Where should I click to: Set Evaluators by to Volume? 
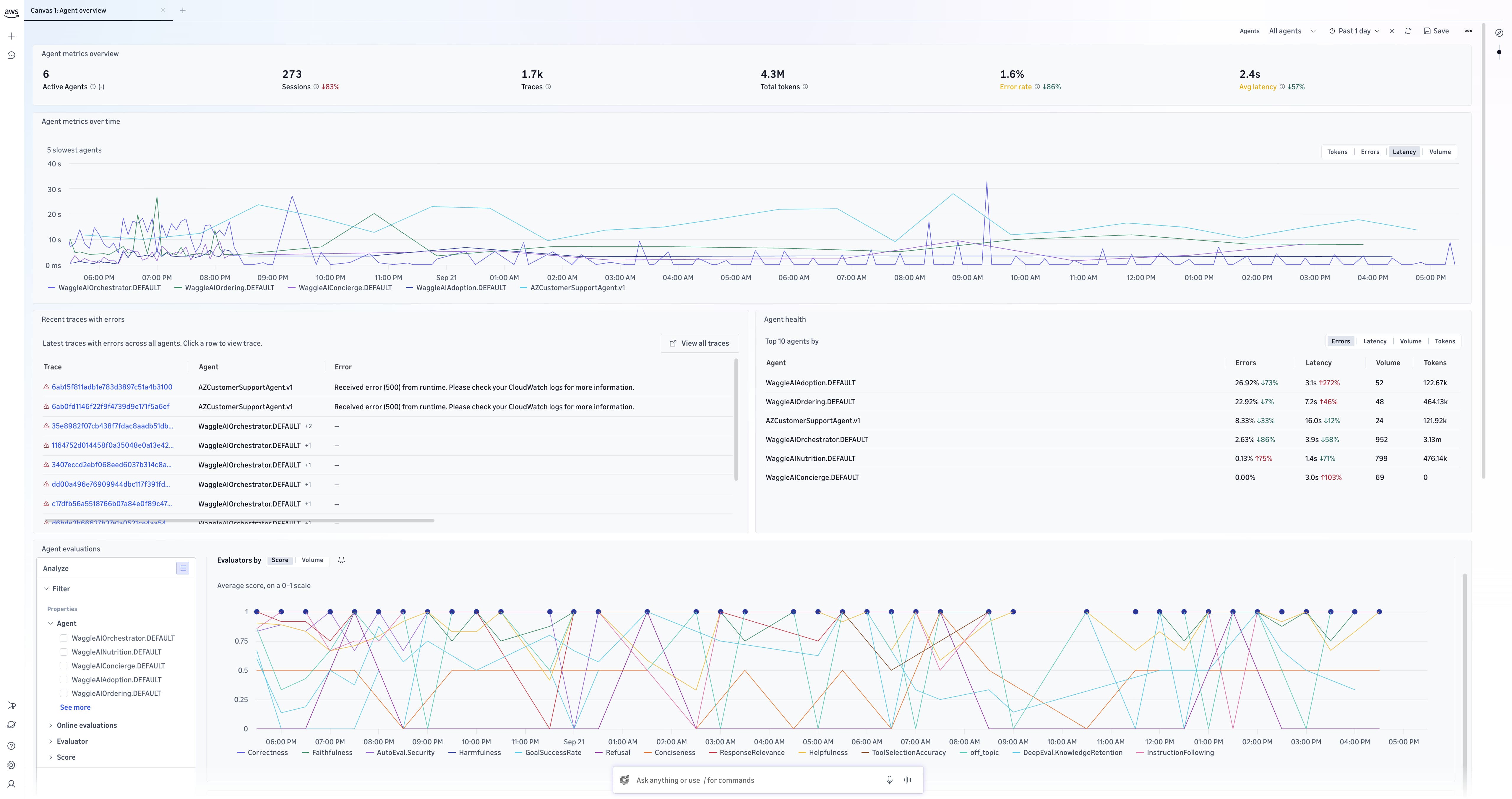(312, 560)
